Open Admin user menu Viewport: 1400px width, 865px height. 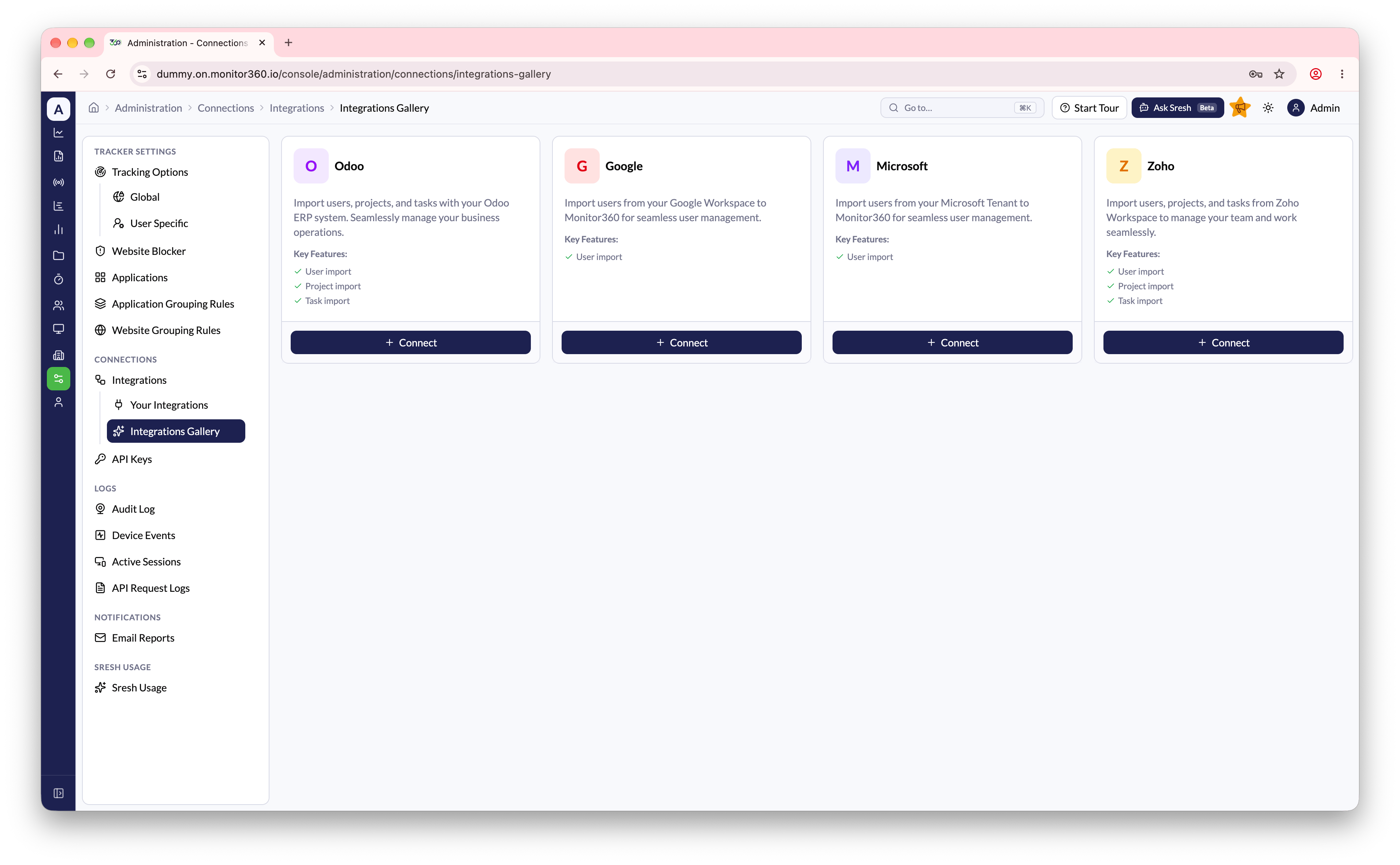1313,108
